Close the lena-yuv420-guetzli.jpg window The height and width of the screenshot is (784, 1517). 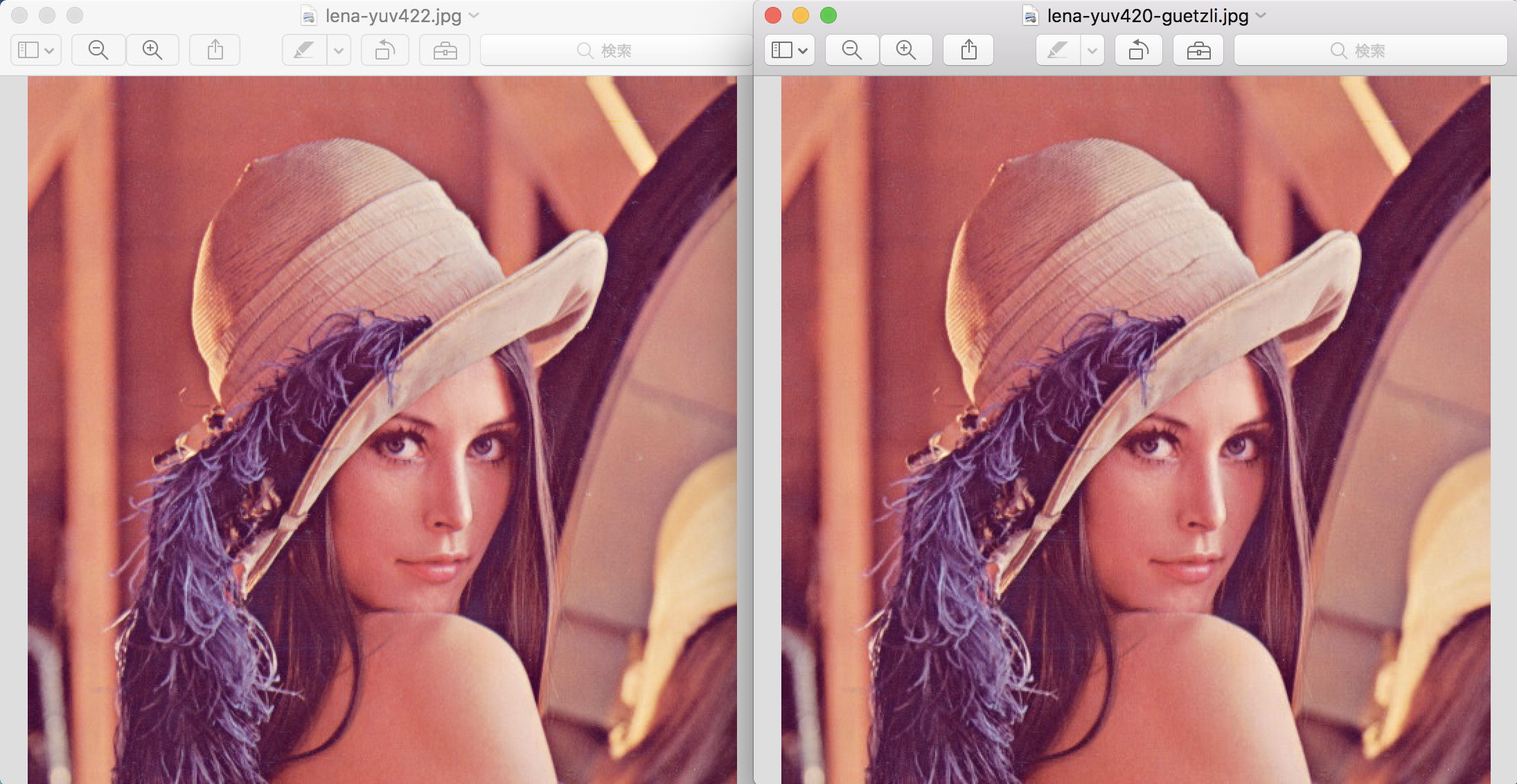click(x=773, y=15)
